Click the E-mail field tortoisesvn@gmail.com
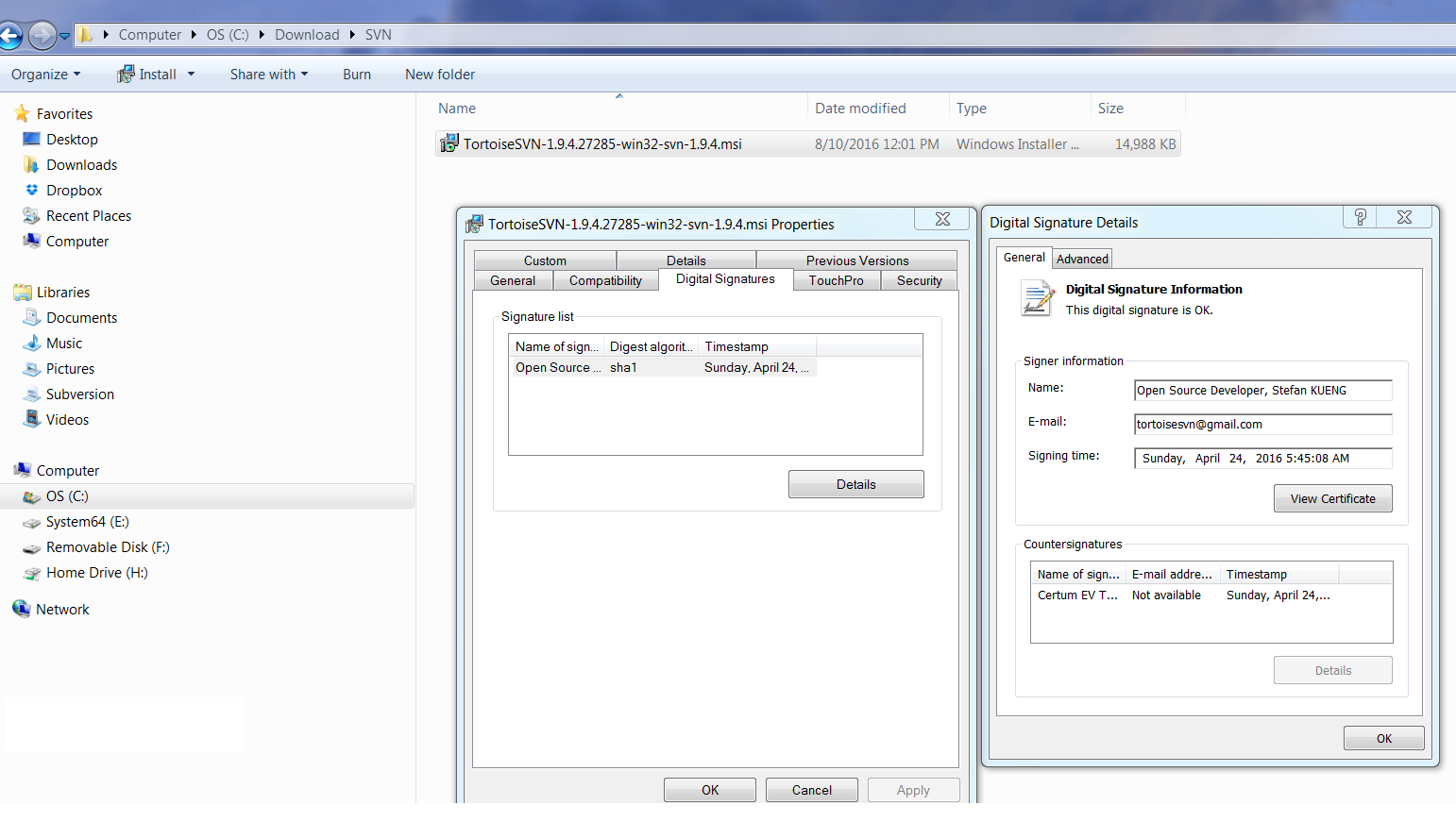Screen dimensions: 1456x822 [x=1263, y=424]
